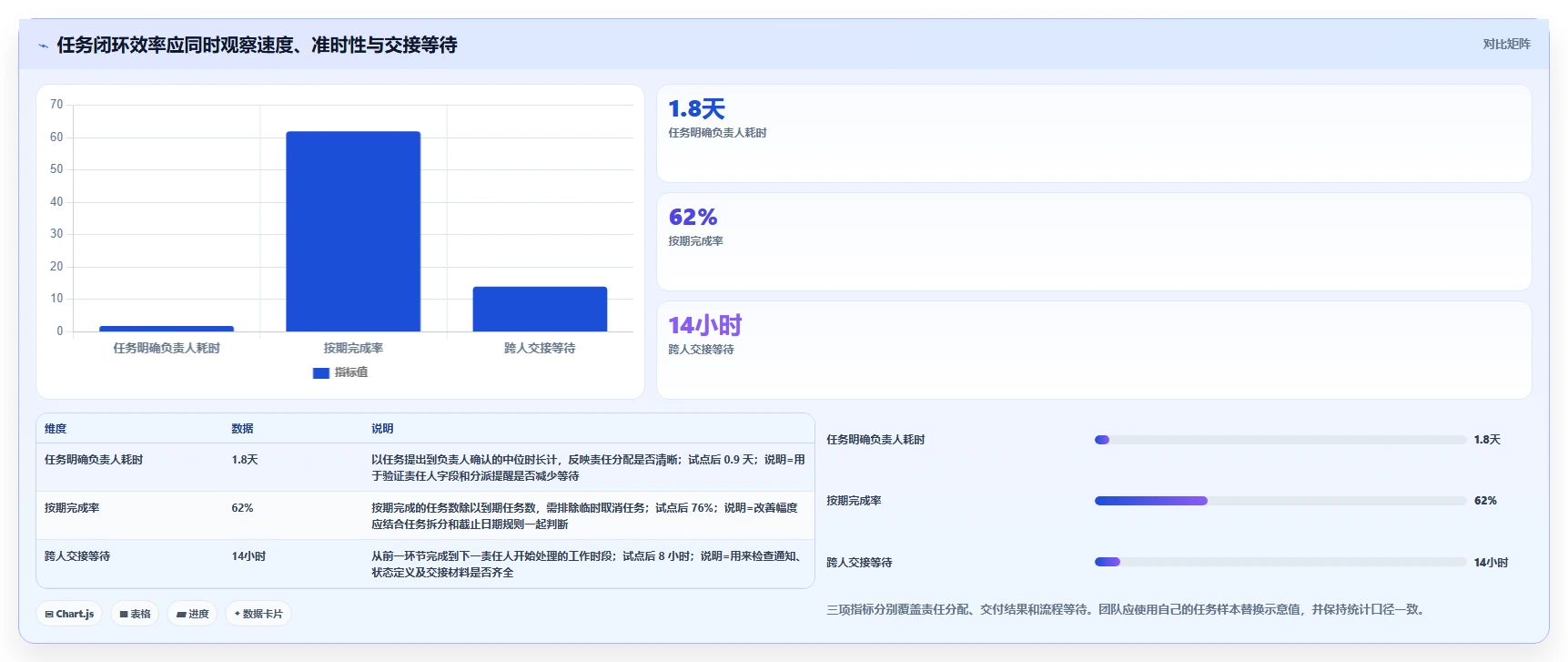Click the 14小时 value beside progress bar
The height and width of the screenshot is (662, 1568).
pos(1491,563)
